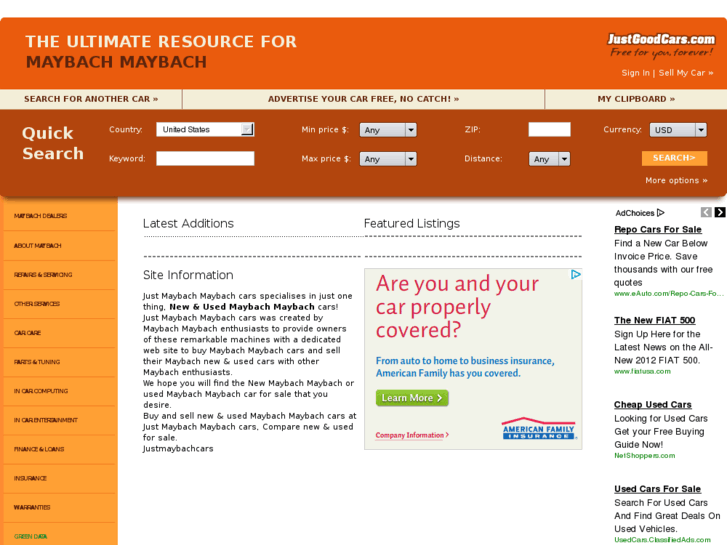Open the Country dropdown
The image size is (727, 545).
click(x=205, y=129)
